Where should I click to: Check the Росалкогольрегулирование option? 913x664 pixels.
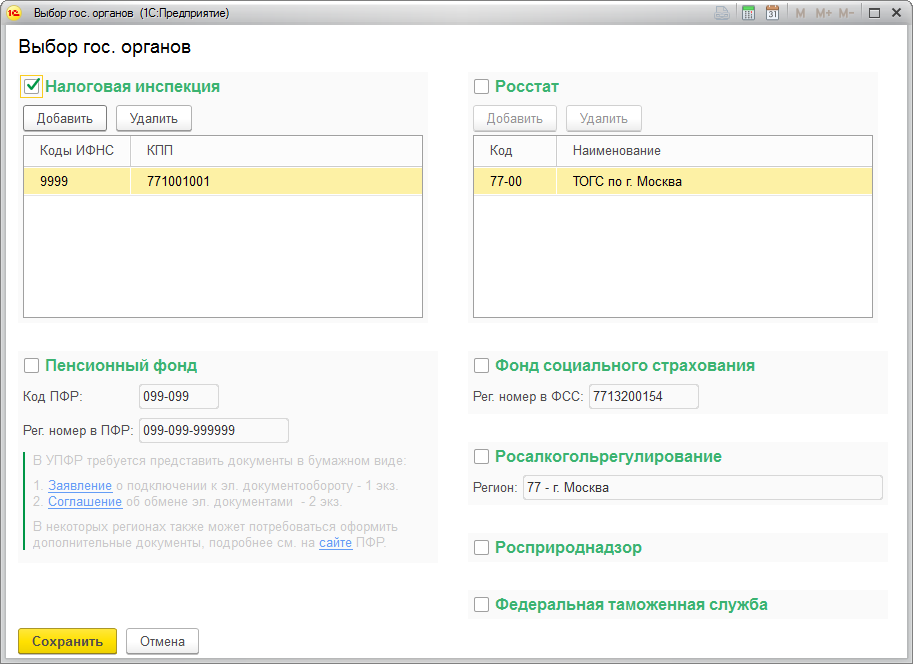pyautogui.click(x=482, y=457)
